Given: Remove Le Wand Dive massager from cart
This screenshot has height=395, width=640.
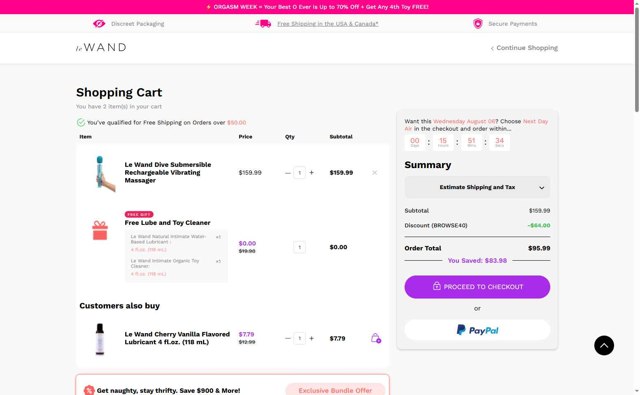Looking at the screenshot, I should tap(375, 173).
